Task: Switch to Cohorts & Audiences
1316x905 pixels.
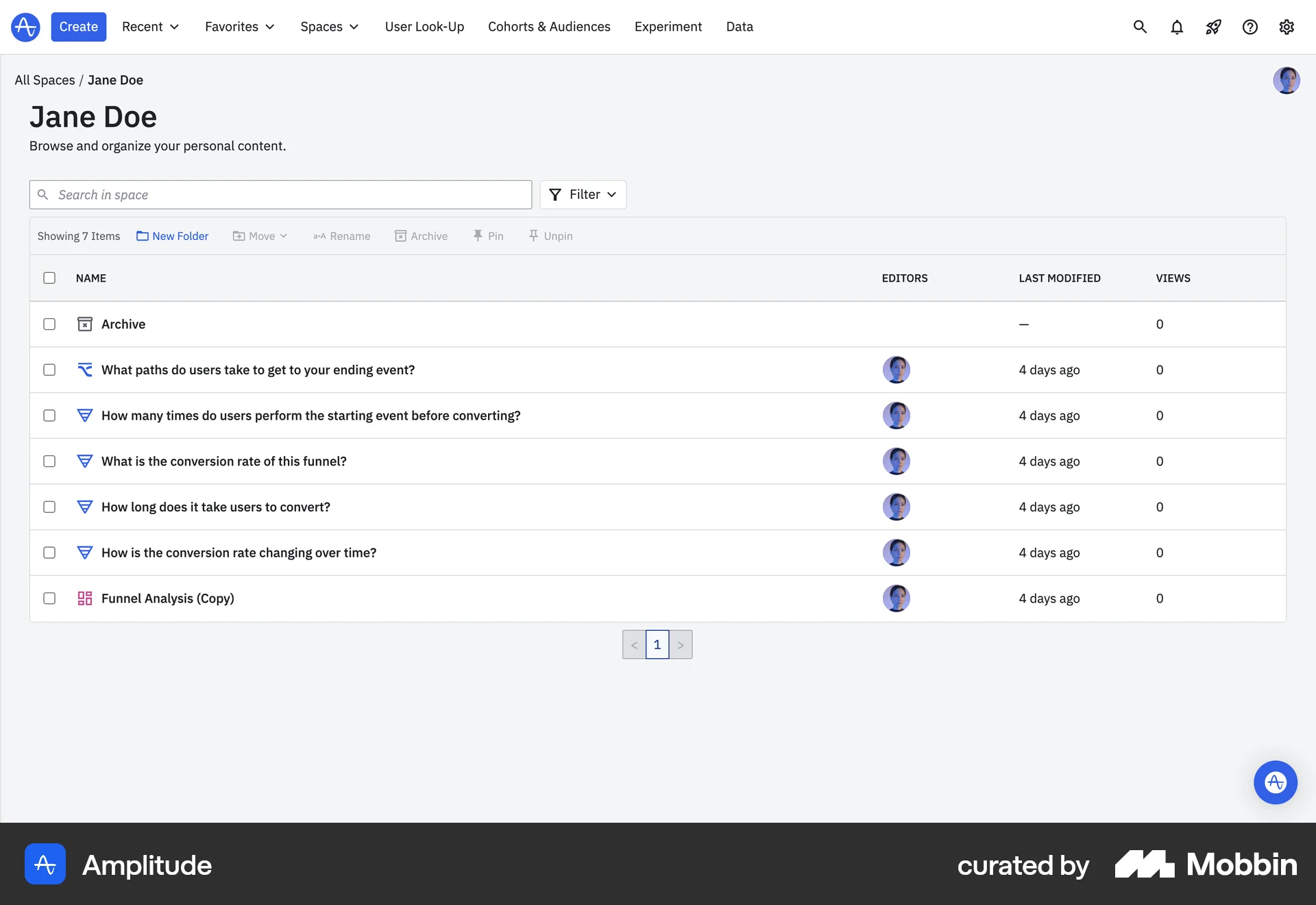Action: pos(549,27)
